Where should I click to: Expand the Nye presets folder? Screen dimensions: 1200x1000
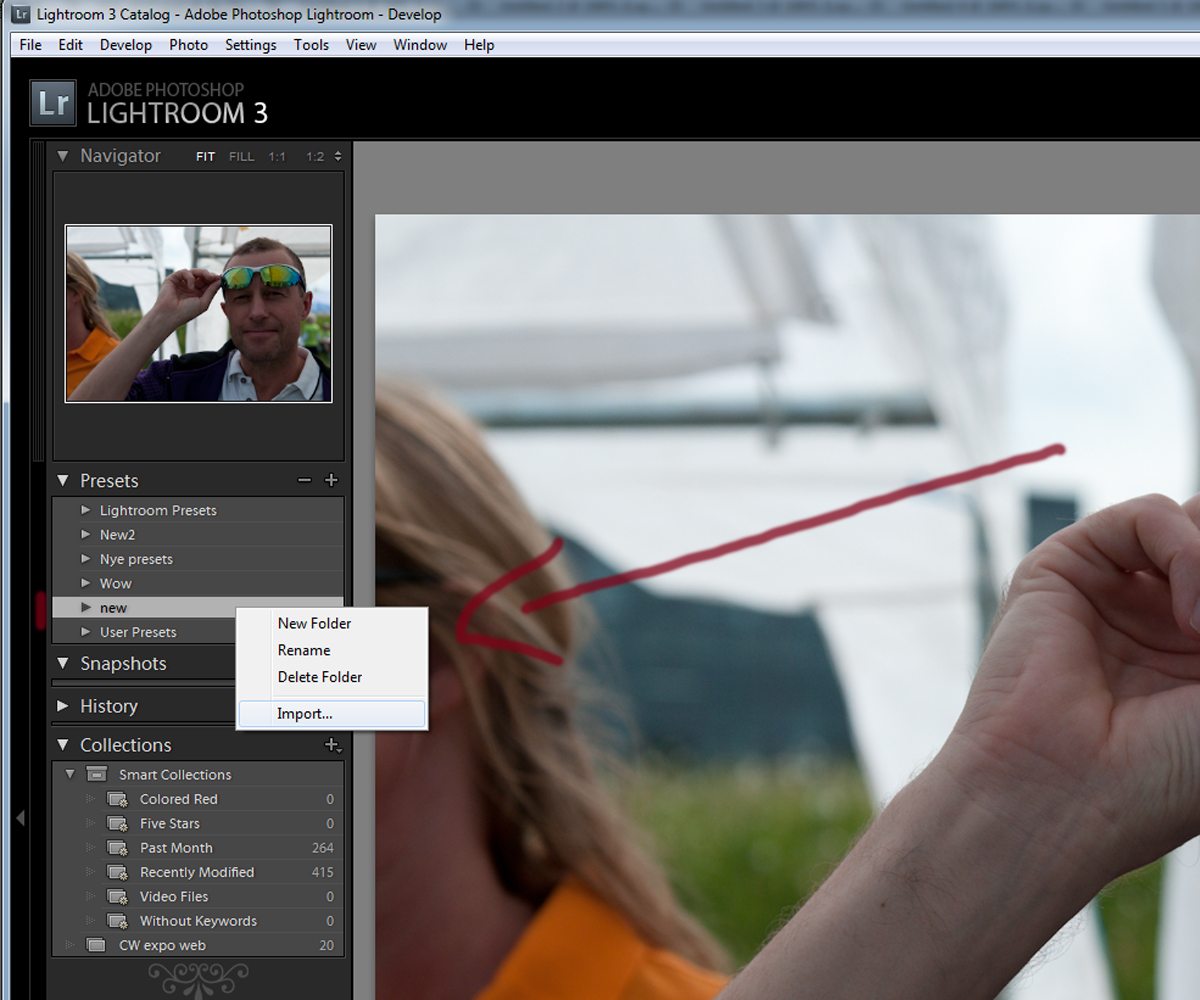86,559
